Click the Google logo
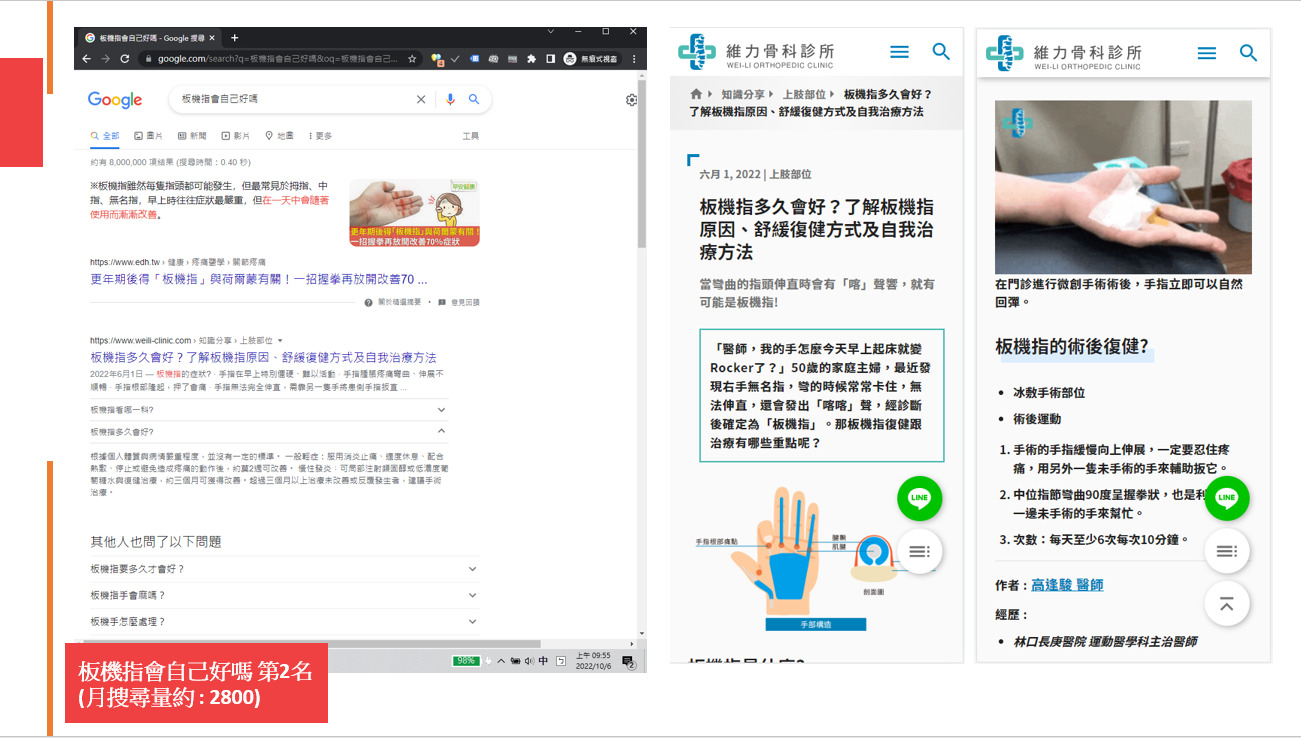The width and height of the screenshot is (1301, 738). [115, 100]
